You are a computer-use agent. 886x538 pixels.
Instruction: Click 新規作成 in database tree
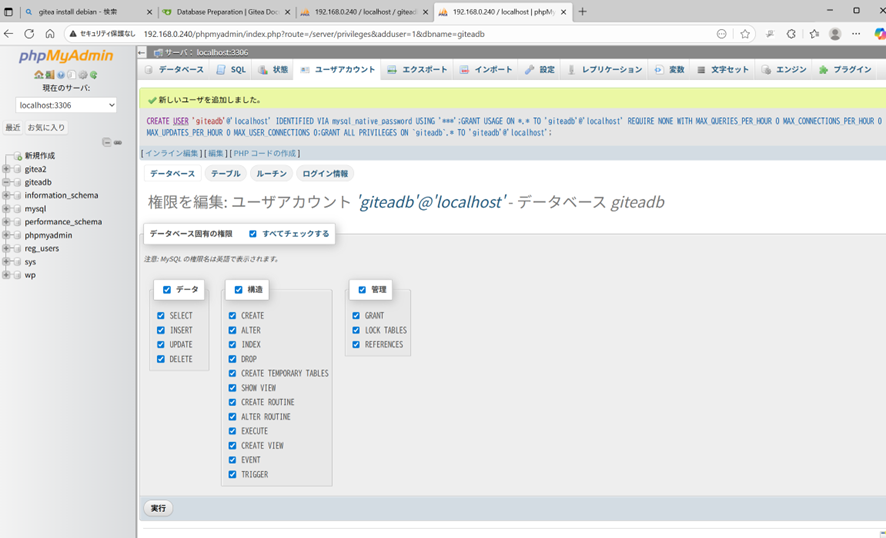pyautogui.click(x=40, y=155)
